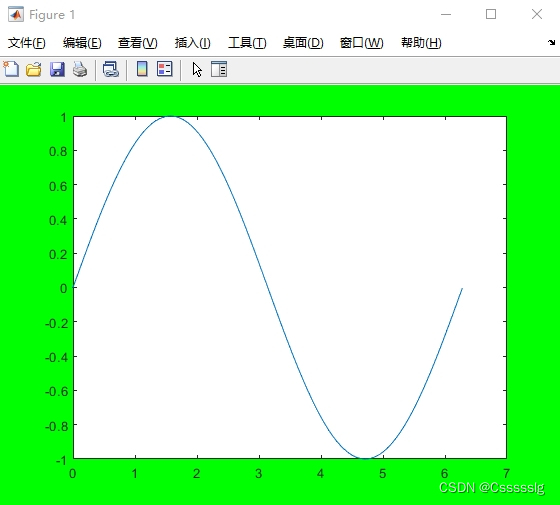
Task: Open the Property Inspector panel icon
Action: [219, 69]
